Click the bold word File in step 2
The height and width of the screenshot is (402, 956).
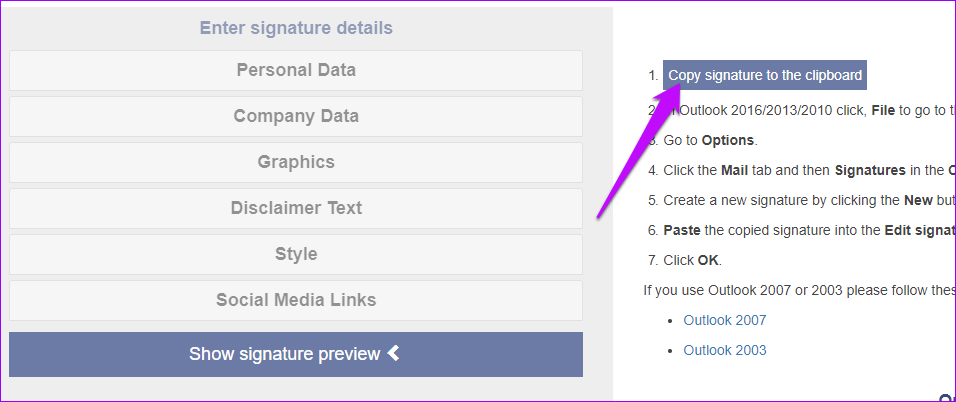tap(883, 111)
